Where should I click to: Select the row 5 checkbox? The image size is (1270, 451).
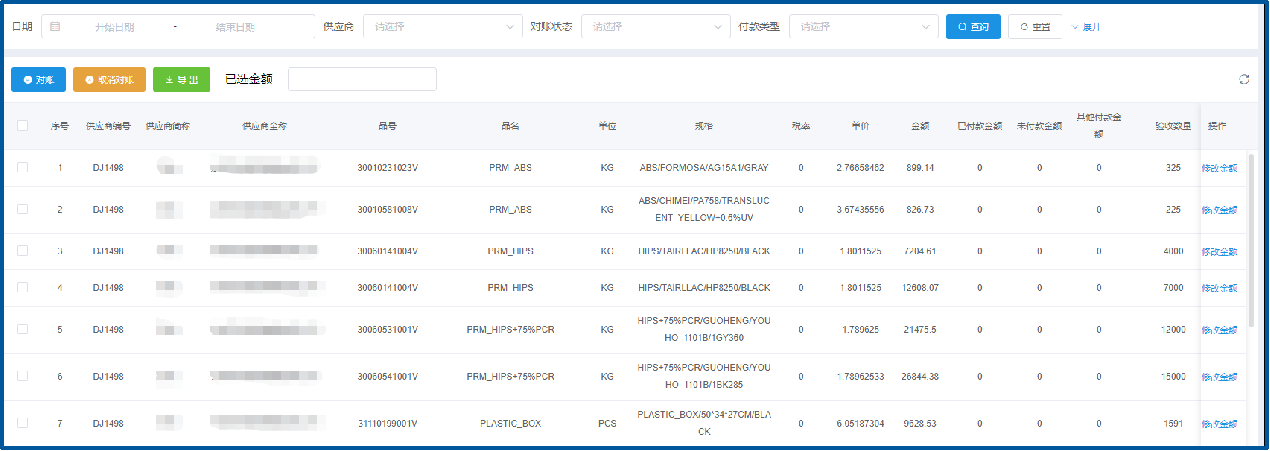(22, 329)
